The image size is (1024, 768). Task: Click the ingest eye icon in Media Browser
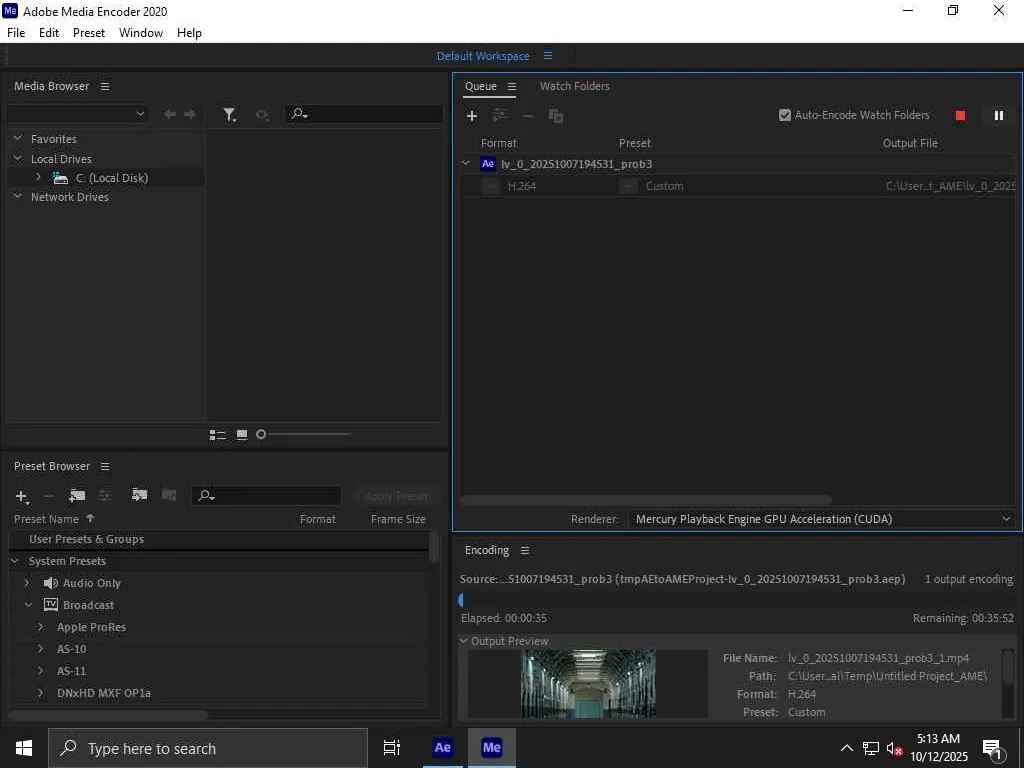(x=262, y=115)
